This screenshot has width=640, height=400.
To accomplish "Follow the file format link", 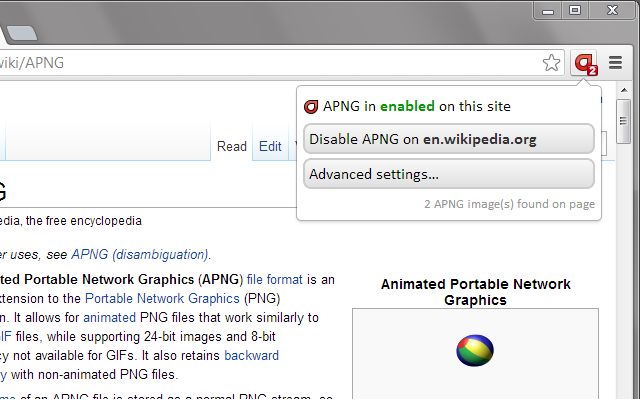I will pos(275,280).
